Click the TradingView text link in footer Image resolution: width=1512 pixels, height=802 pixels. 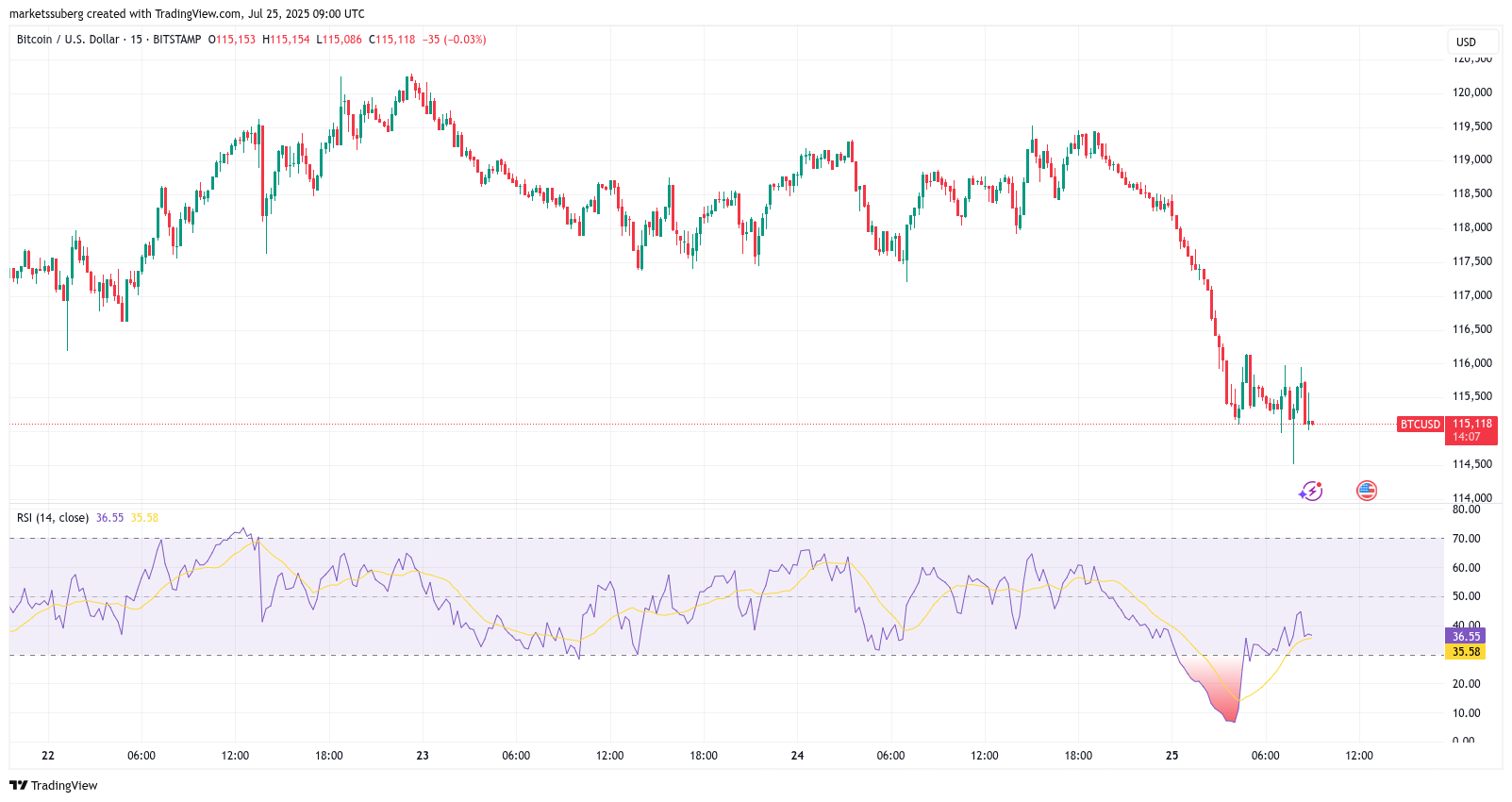tap(64, 785)
